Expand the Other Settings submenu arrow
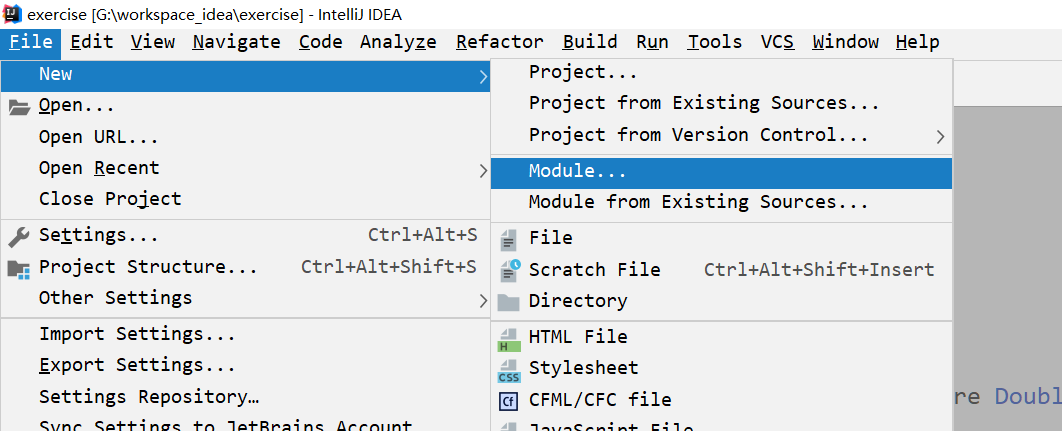The height and width of the screenshot is (431, 1062). 483,299
